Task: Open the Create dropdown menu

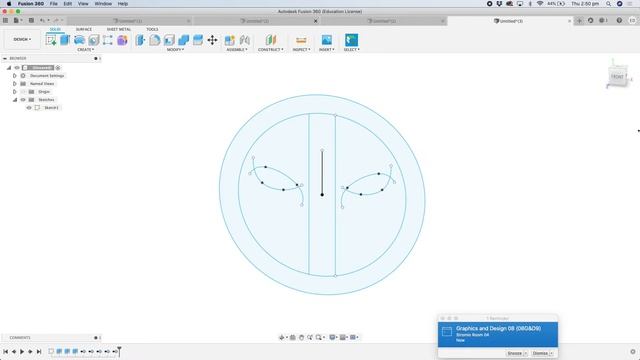Action: coord(86,49)
